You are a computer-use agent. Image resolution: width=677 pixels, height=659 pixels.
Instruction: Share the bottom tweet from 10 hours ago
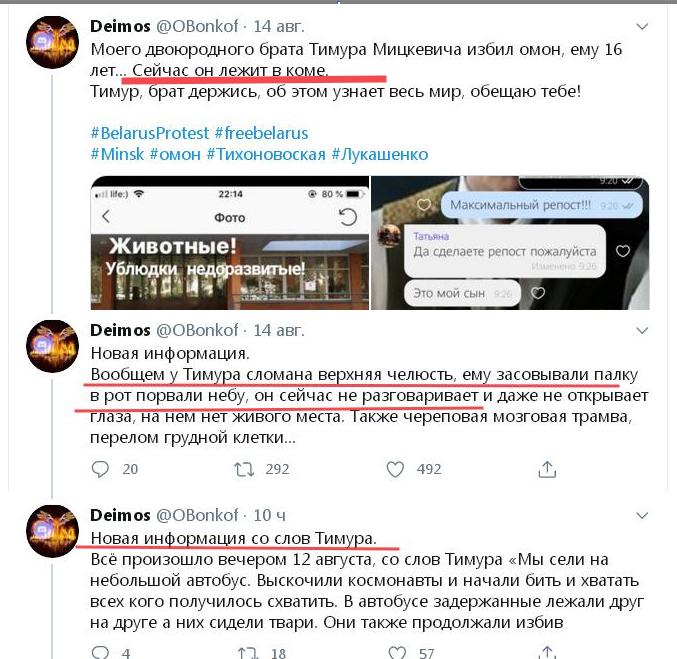547,652
